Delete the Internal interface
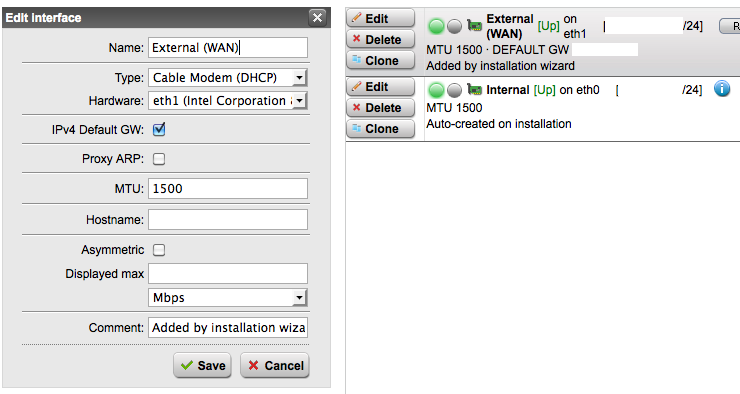The height and width of the screenshot is (394, 740). pos(380,108)
